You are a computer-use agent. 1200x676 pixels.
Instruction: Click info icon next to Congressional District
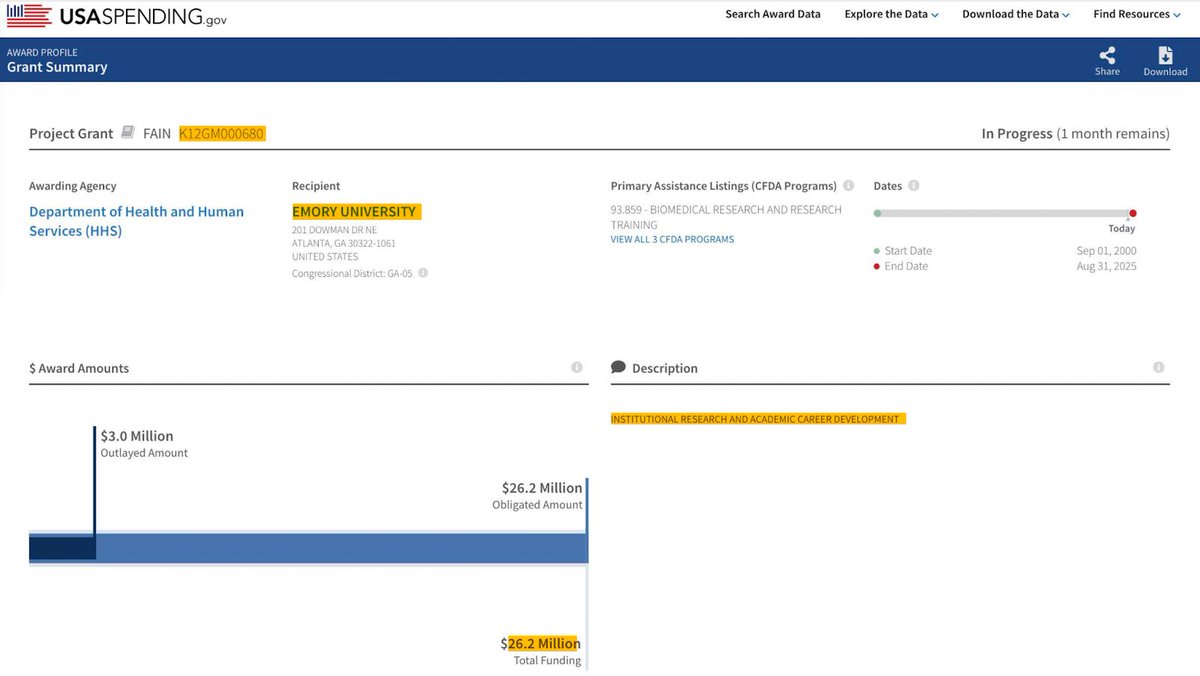[423, 273]
